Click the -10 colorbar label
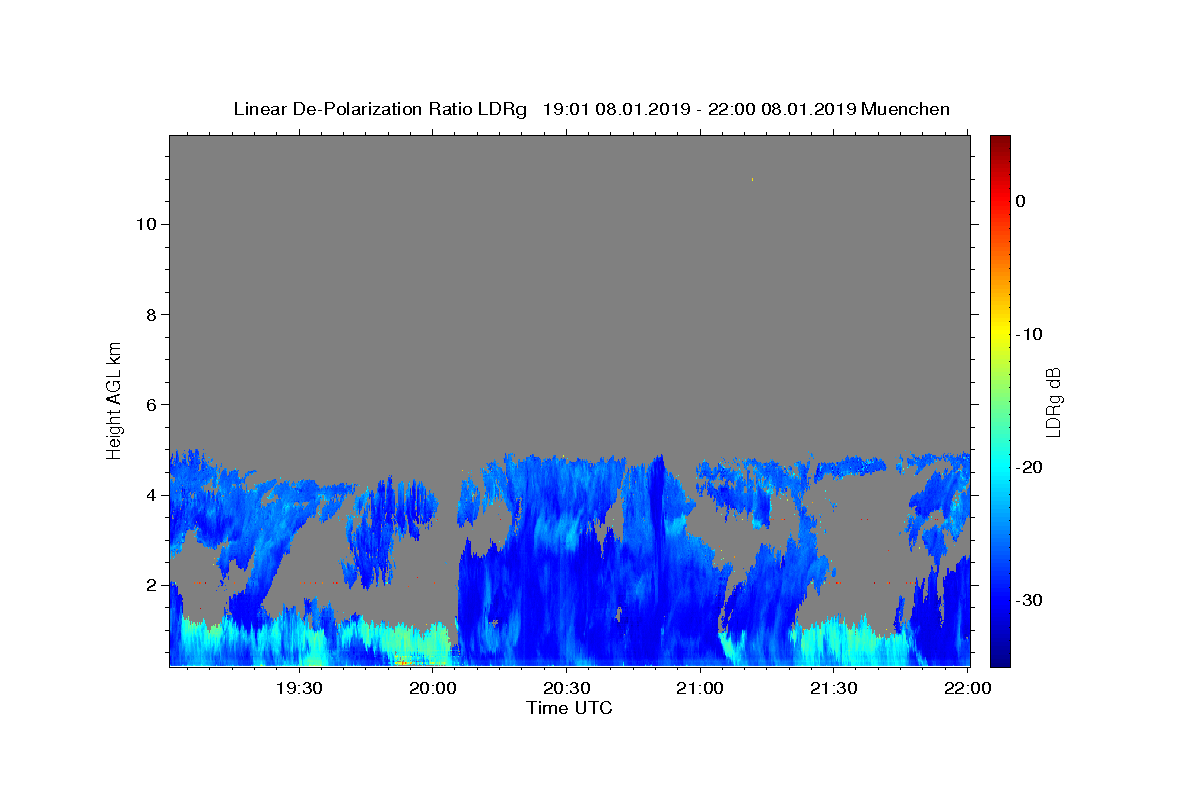Screen dimensions: 1200x800 click(x=1029, y=334)
